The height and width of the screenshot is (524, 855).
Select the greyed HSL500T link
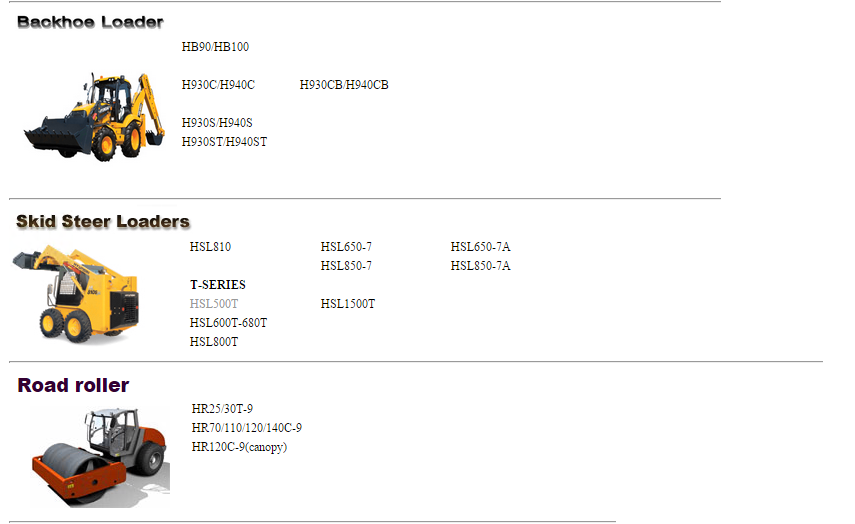(214, 304)
